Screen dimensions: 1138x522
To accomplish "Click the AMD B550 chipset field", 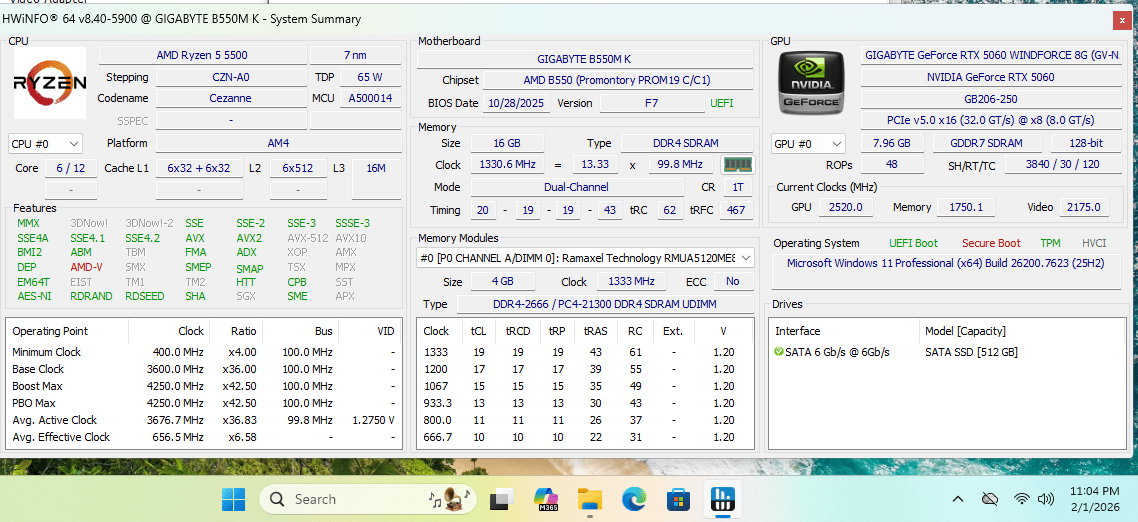I will tap(618, 80).
